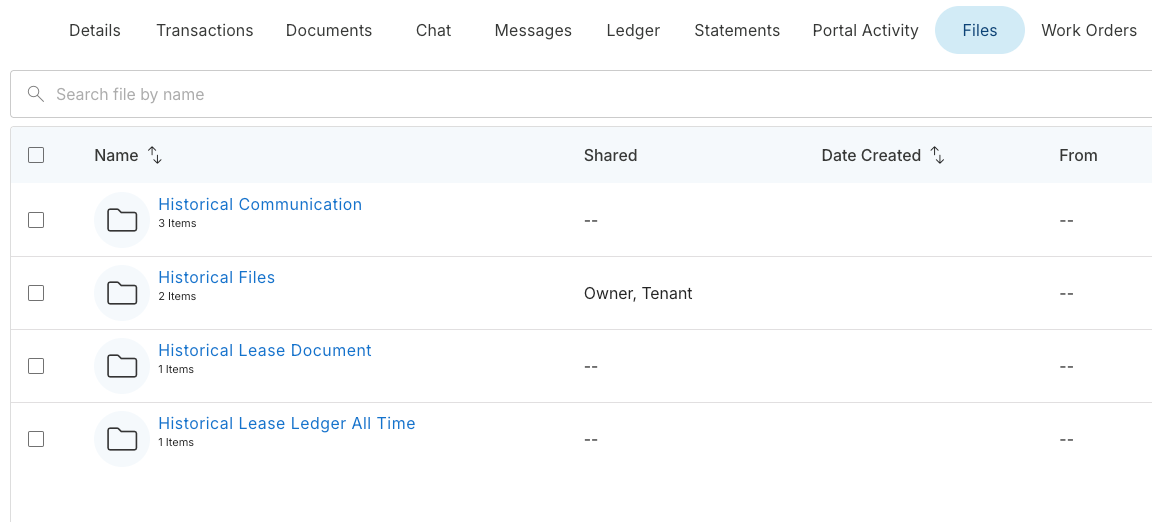1152x522 pixels.
Task: Open the Ledger tab
Action: click(633, 30)
